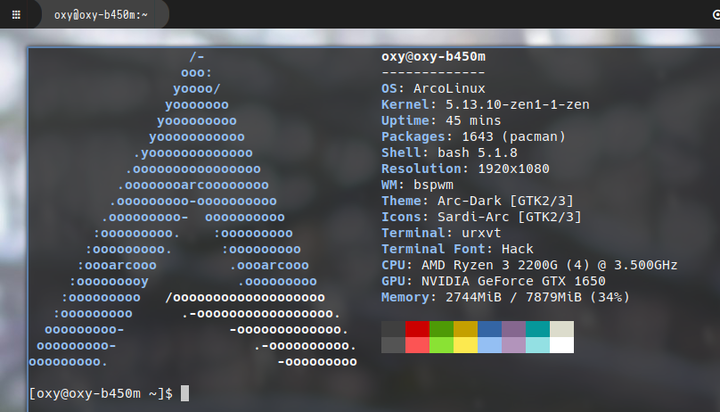Click the 'Terminal: urxvt' line
The height and width of the screenshot is (412, 720).
coord(441,233)
